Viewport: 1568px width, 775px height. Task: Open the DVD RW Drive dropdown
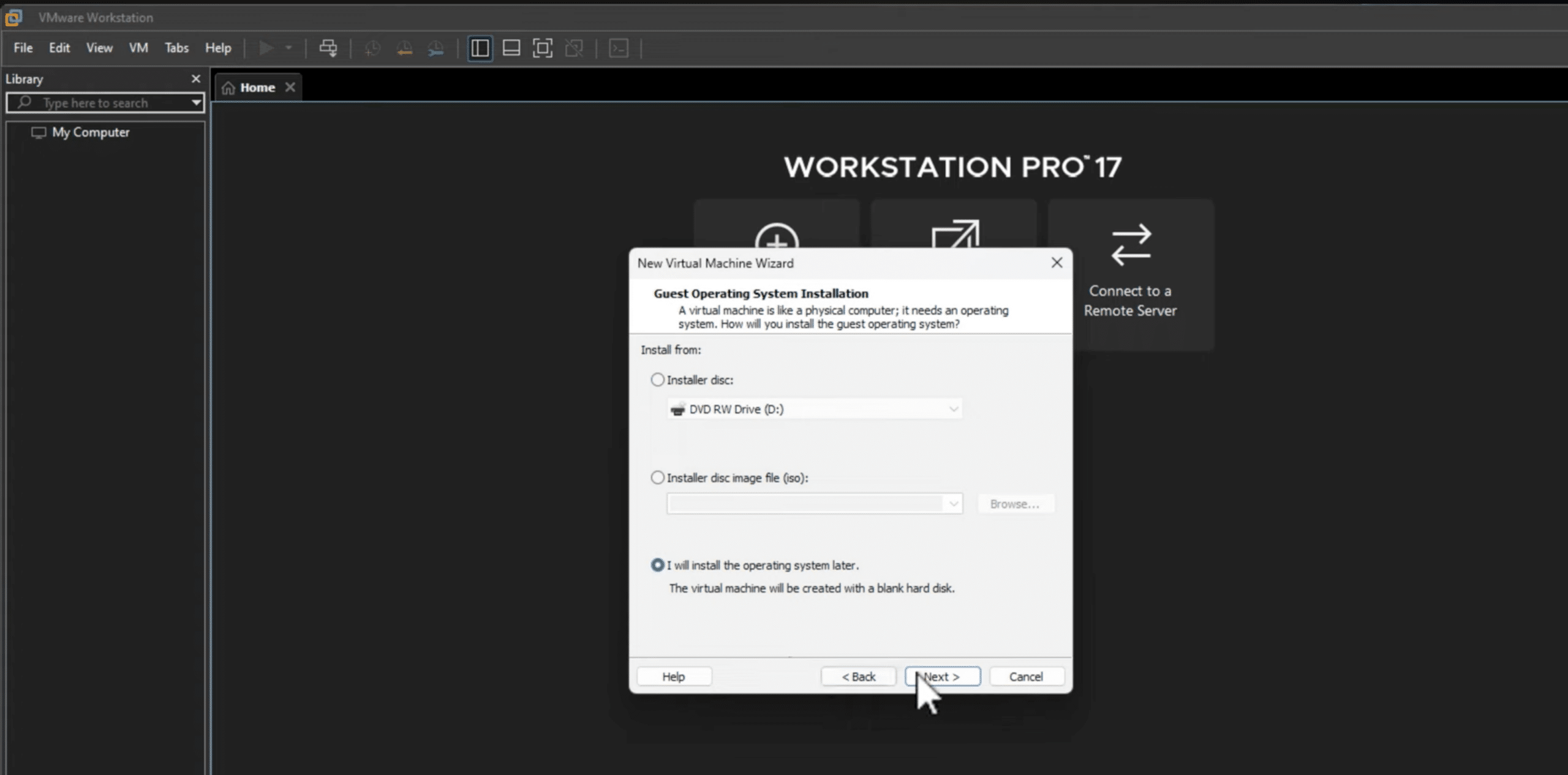coord(953,408)
